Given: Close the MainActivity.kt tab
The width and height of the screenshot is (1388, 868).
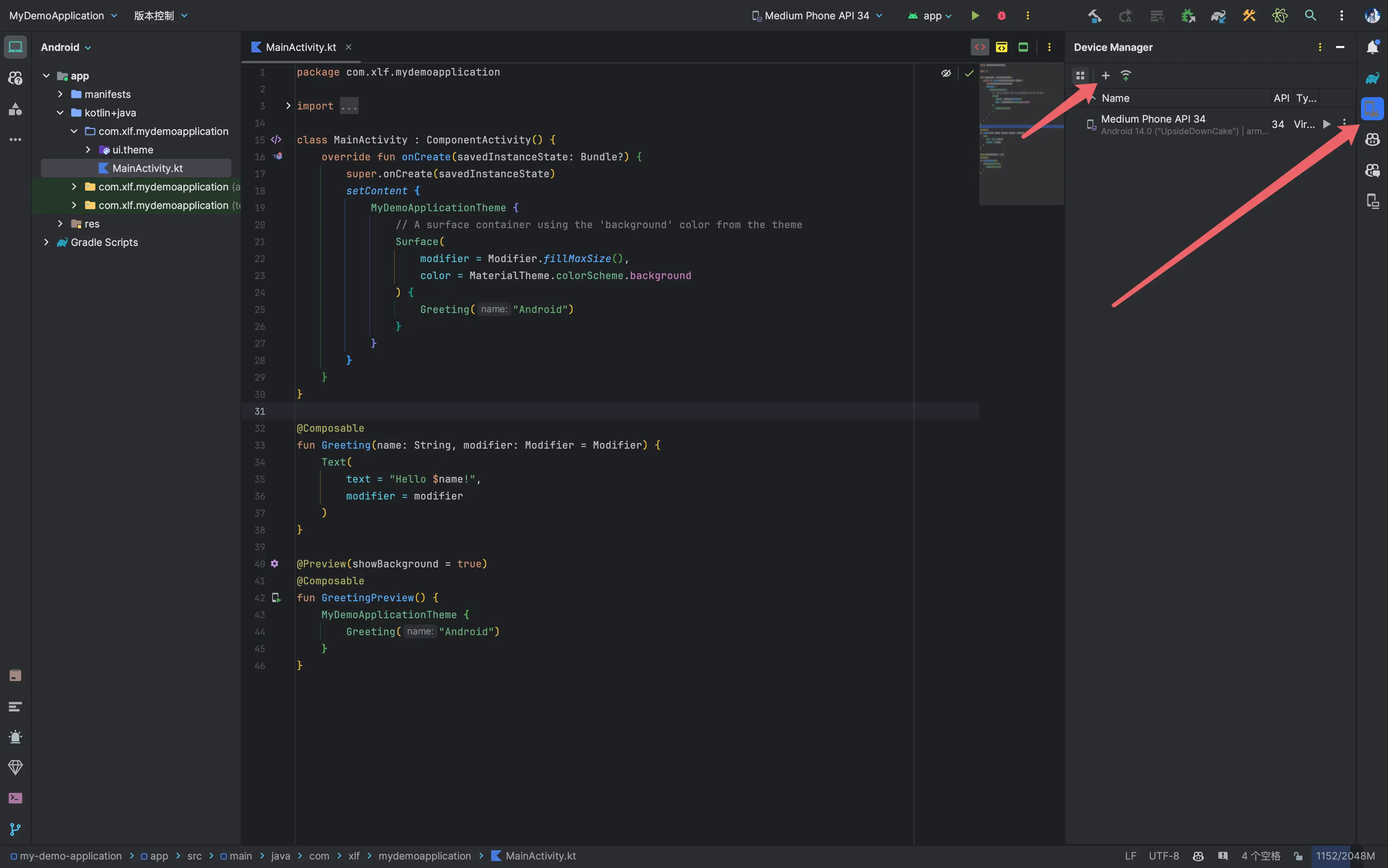Looking at the screenshot, I should pyautogui.click(x=349, y=47).
